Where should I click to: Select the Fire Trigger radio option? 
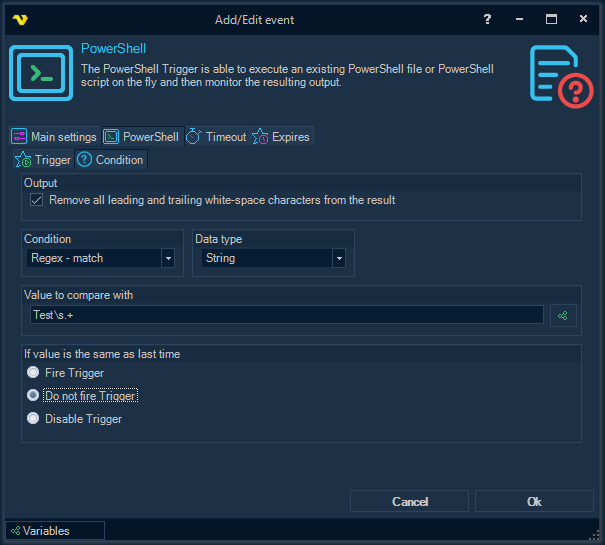(34, 372)
